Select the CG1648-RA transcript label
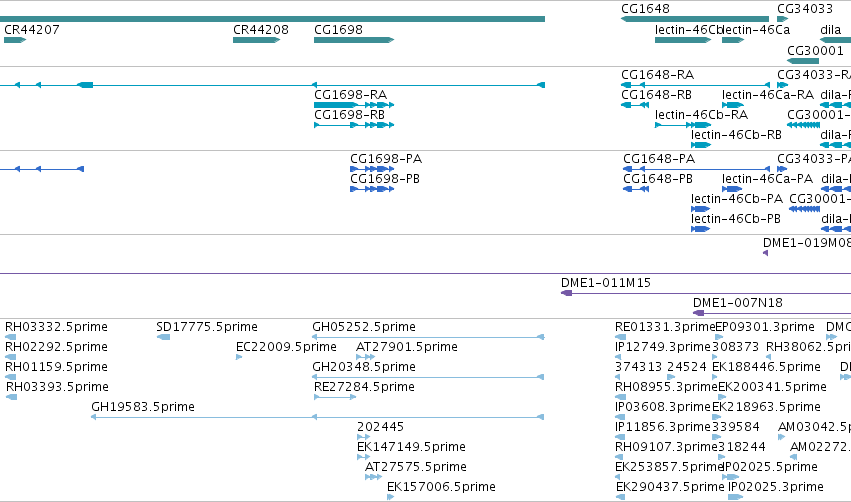 pos(658,75)
